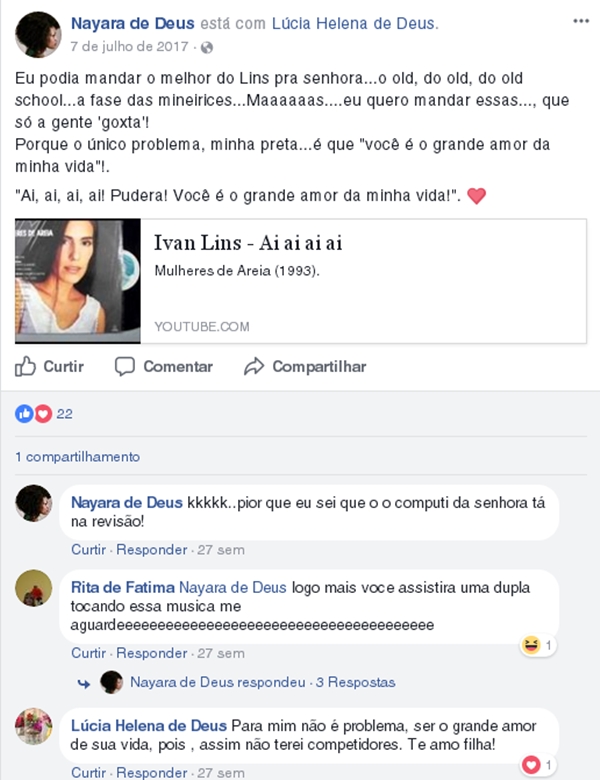View the 1 compartilhamento share list
Viewport: 600px width, 780px height.
coord(78,457)
